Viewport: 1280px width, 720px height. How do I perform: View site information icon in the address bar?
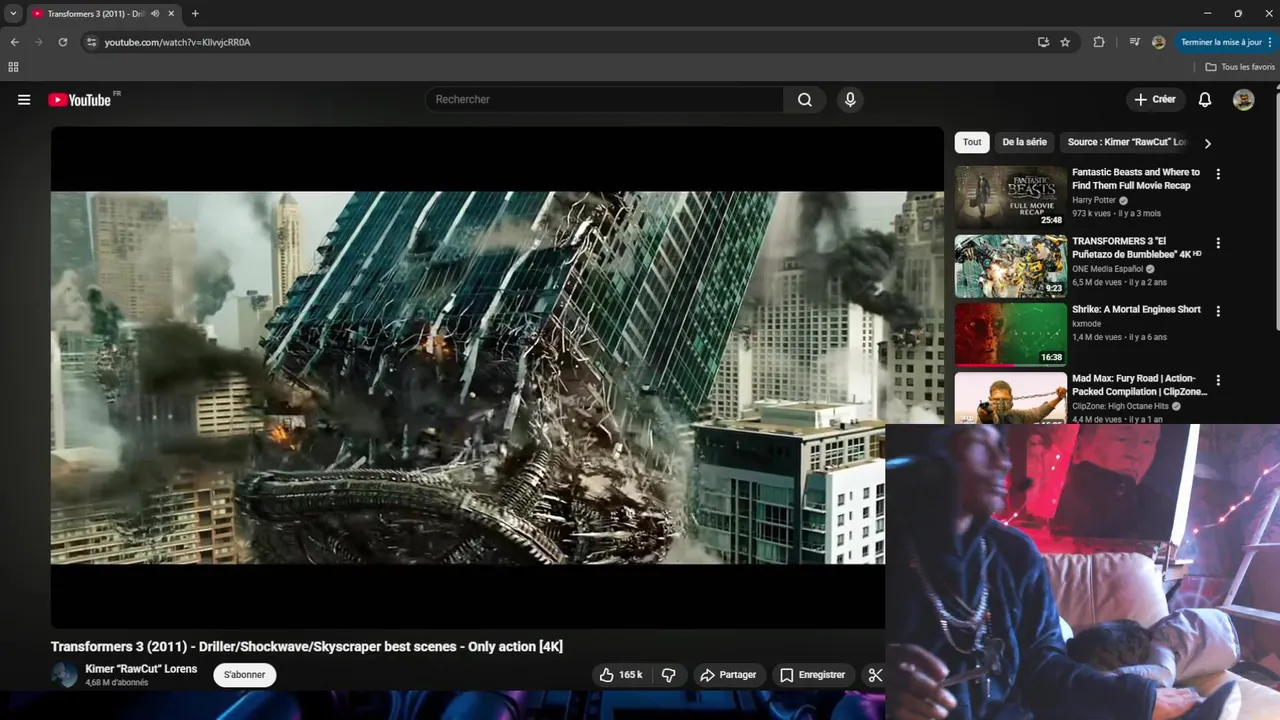pyautogui.click(x=91, y=42)
